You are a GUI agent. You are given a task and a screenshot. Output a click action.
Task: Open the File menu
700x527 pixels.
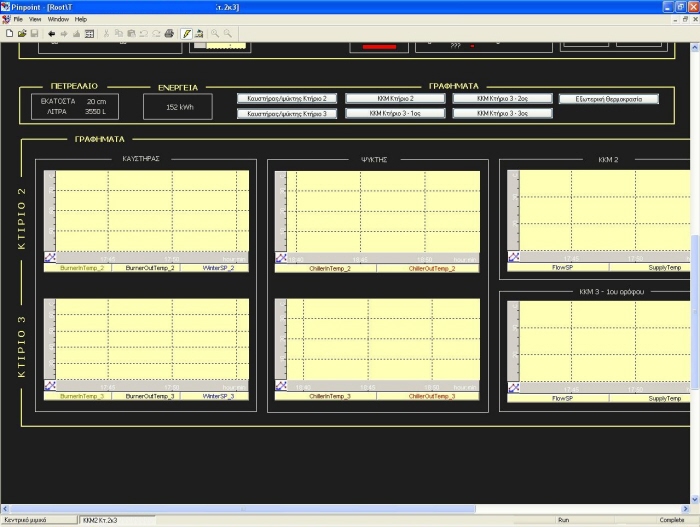[18, 19]
